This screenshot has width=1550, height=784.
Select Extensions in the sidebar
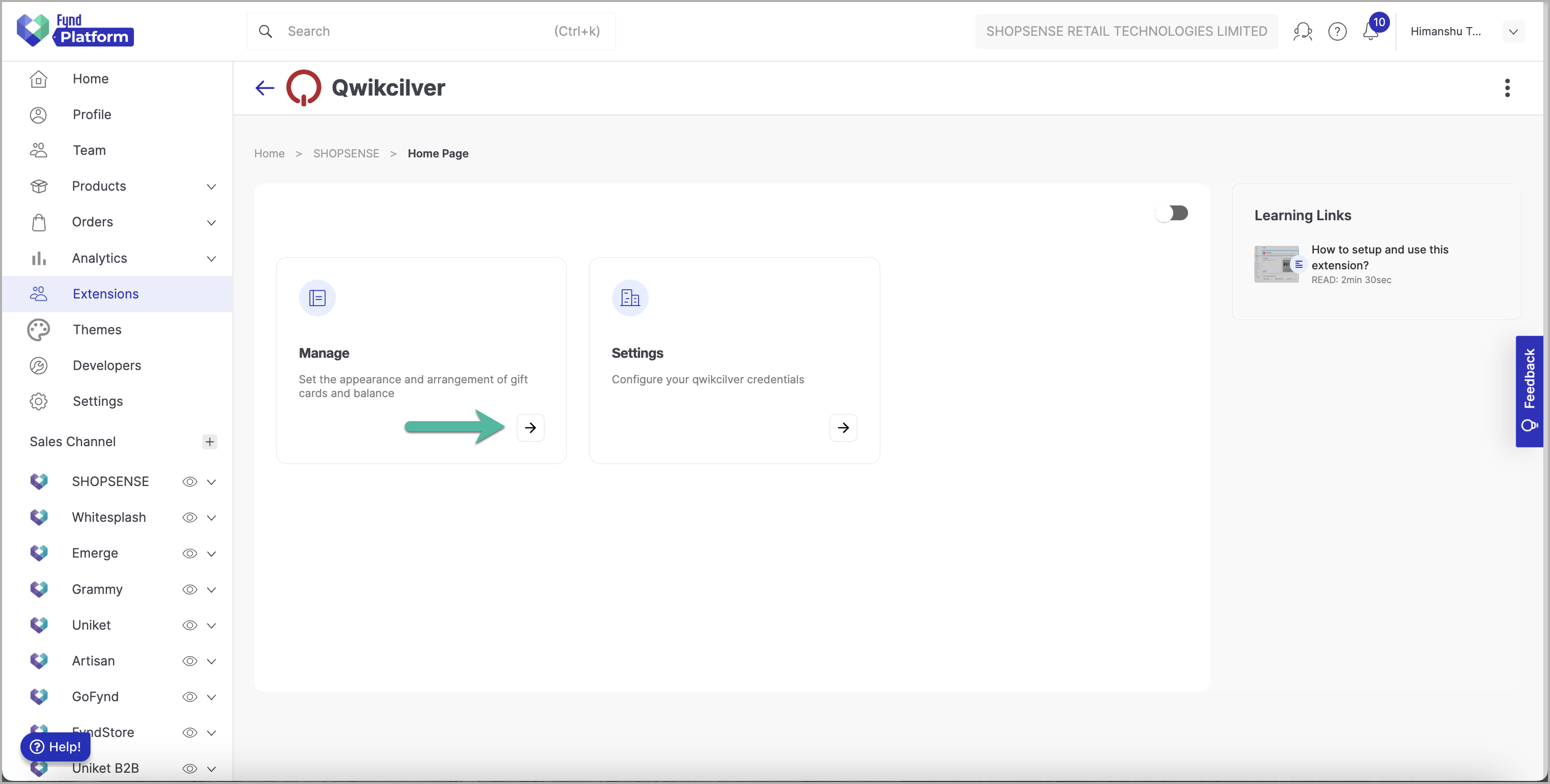tap(118, 294)
